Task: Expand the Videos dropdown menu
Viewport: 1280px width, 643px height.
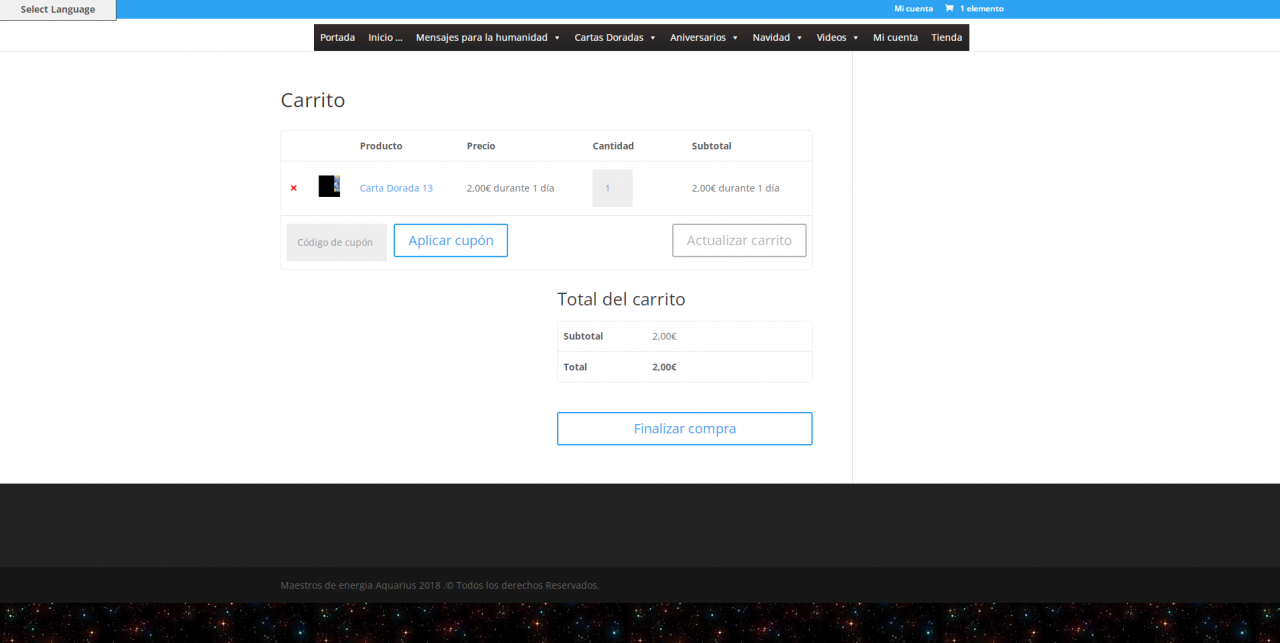Action: 837,38
